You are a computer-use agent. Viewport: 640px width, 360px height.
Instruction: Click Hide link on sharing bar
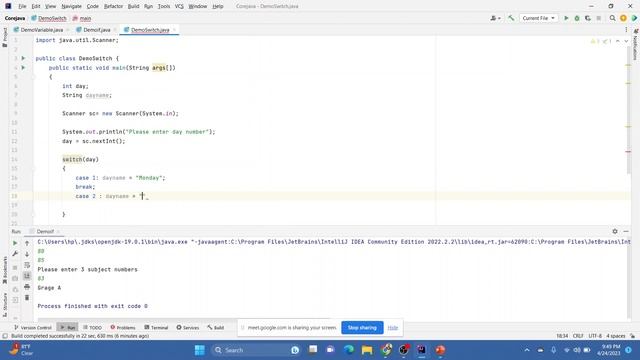click(x=393, y=327)
